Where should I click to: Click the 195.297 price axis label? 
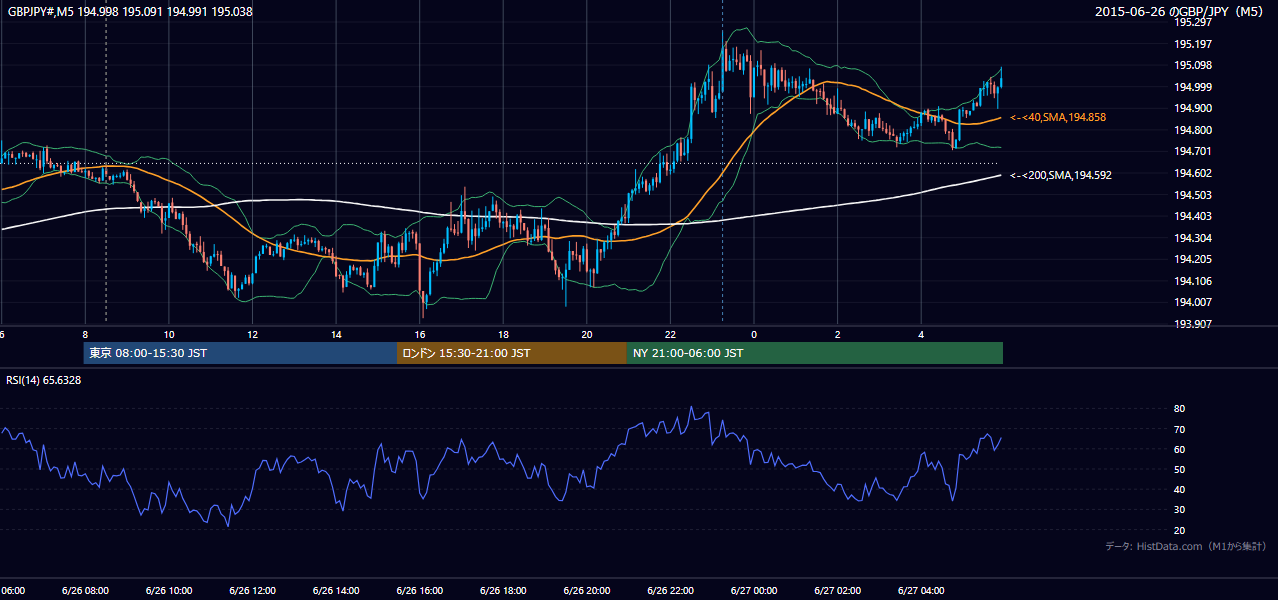pos(1193,22)
